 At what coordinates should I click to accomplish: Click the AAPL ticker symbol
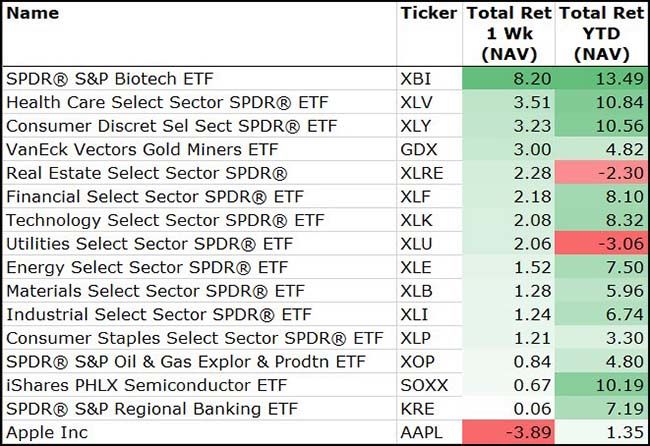[x=423, y=433]
